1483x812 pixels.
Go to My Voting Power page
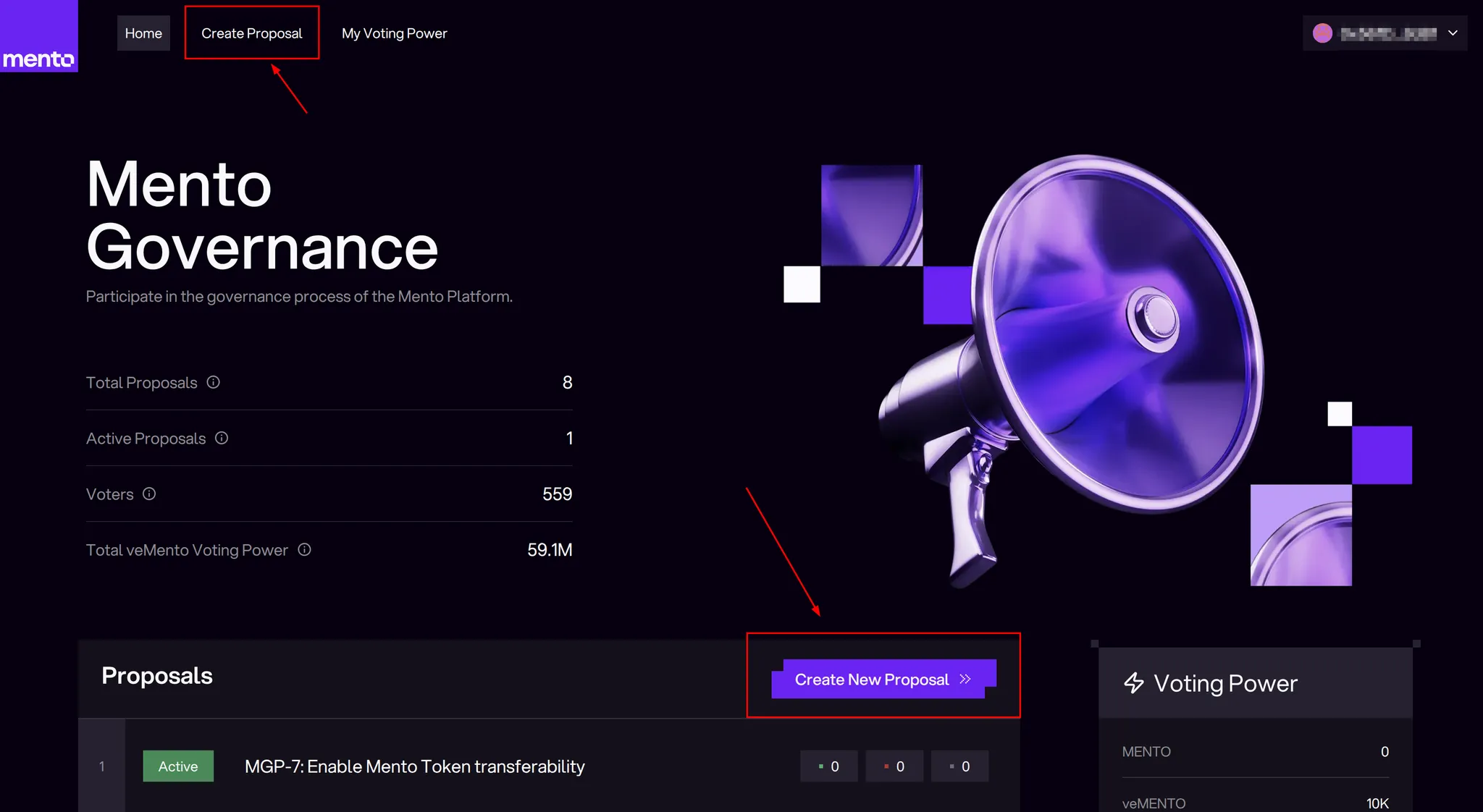(394, 33)
